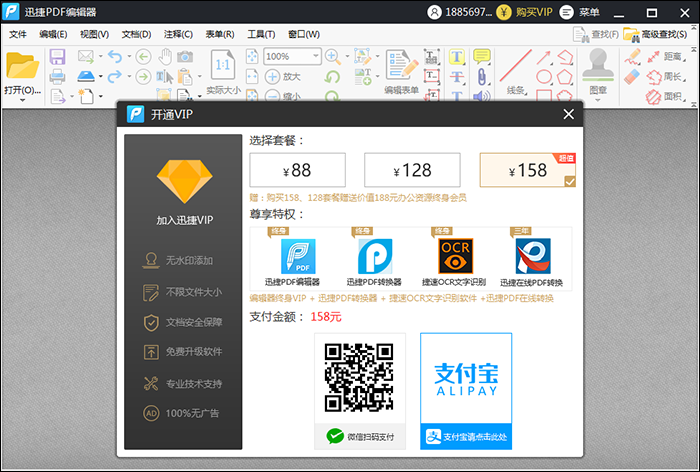The image size is (700, 472).
Task: Select the Eraser tool
Action: pos(632,77)
